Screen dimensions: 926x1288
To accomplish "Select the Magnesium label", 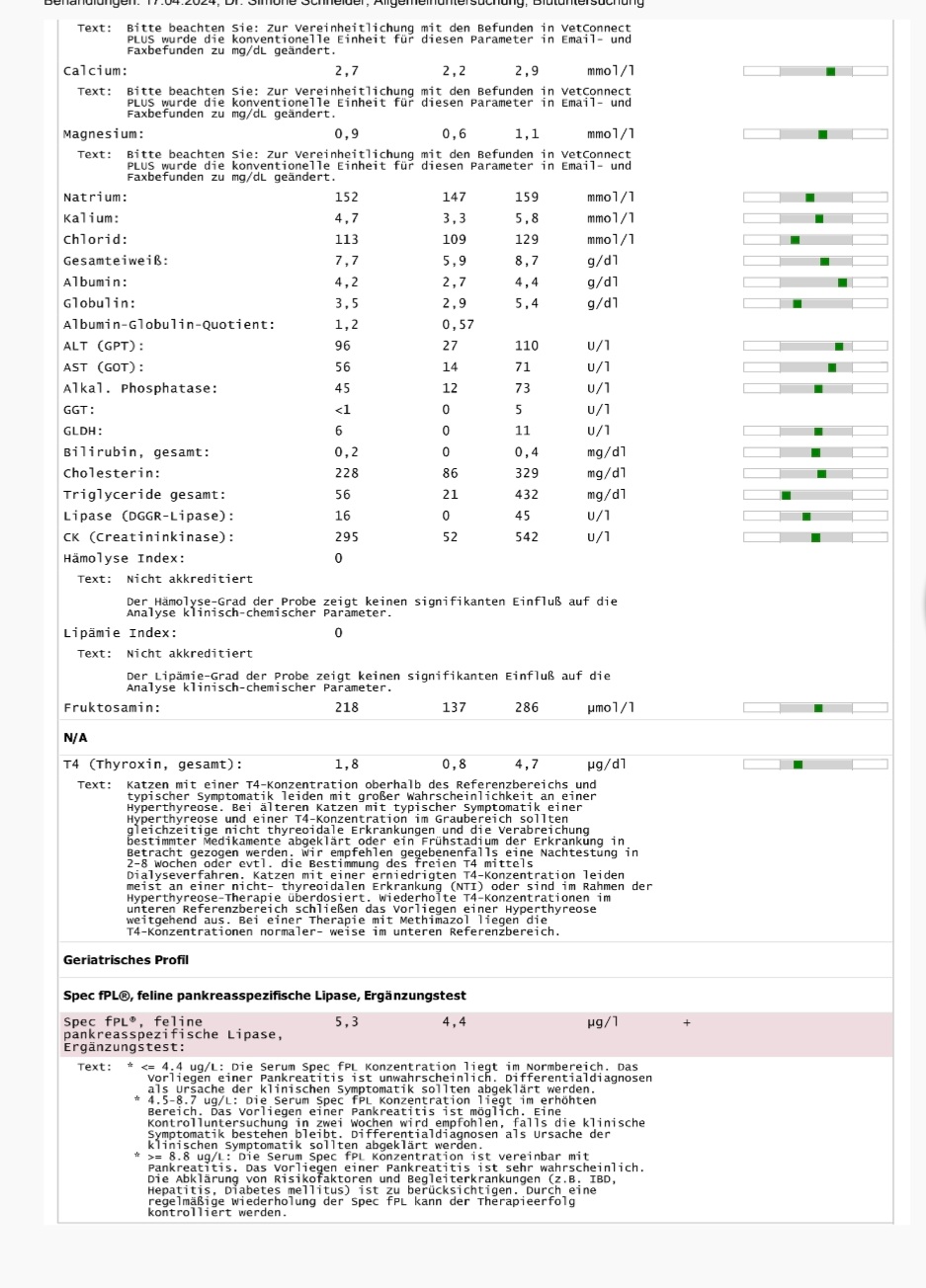I will tap(104, 134).
